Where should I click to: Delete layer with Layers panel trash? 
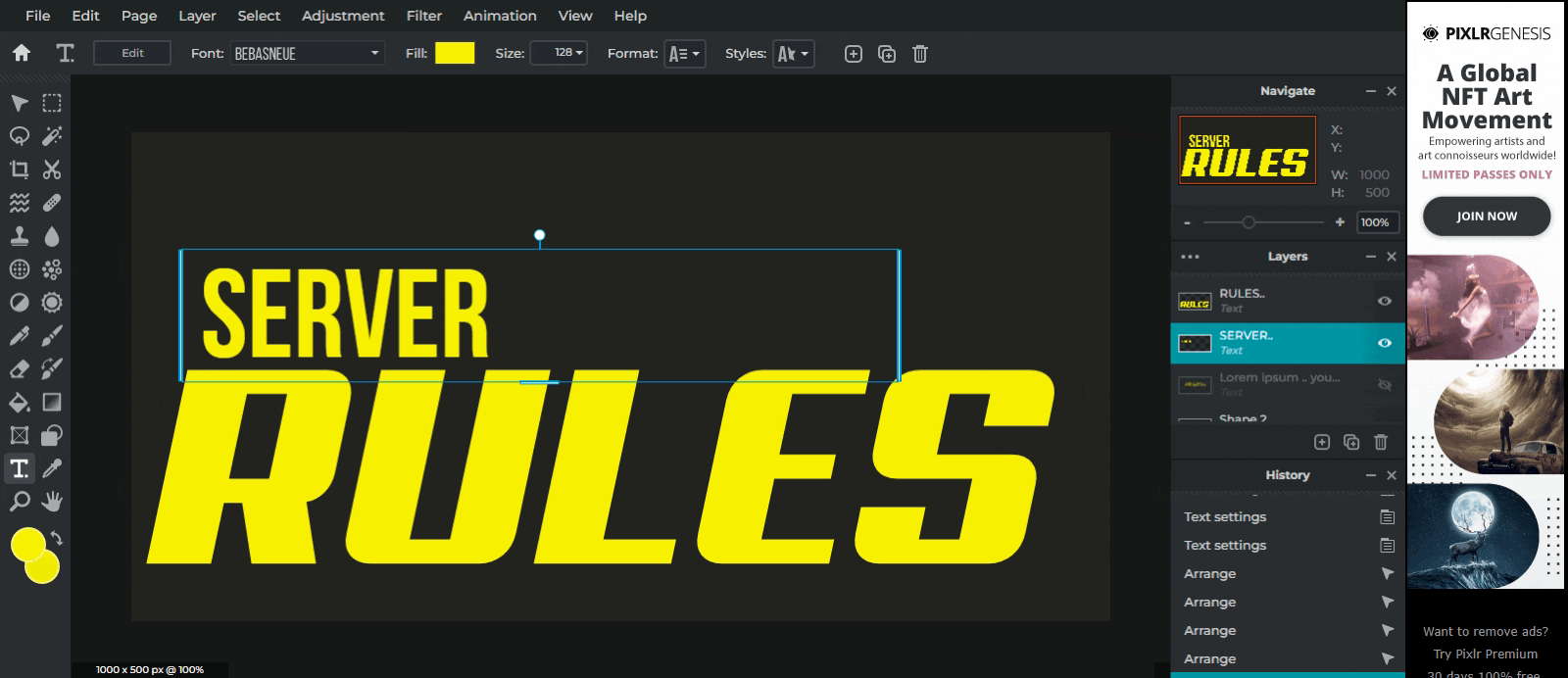(1381, 442)
